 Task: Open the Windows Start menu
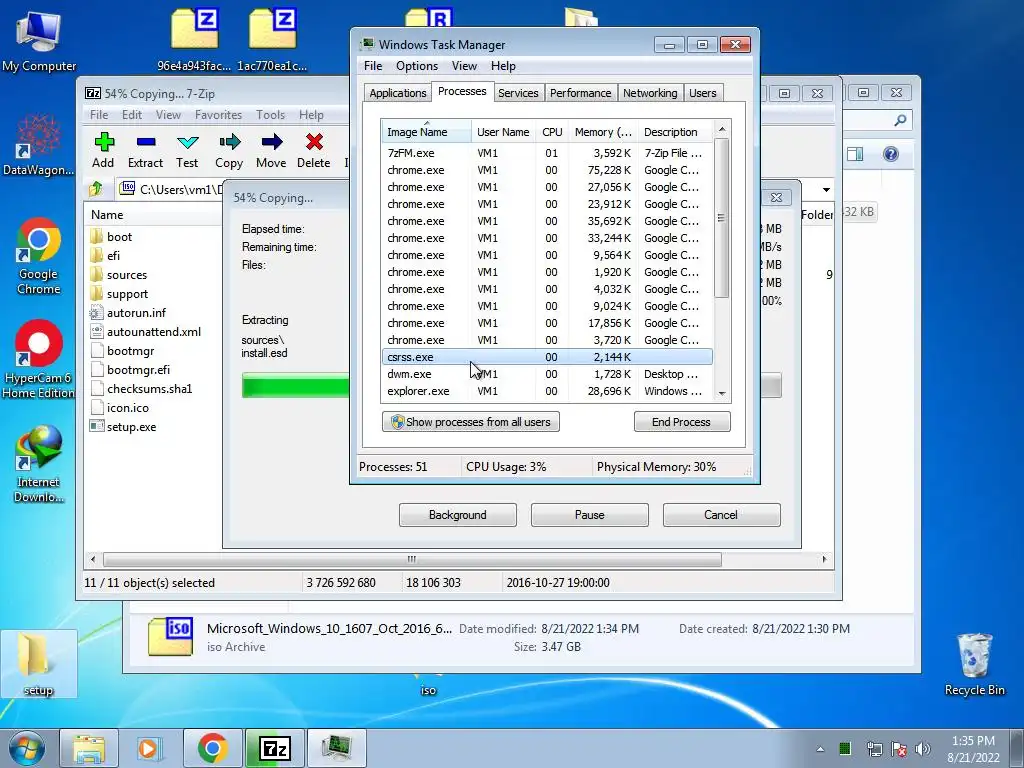tap(26, 748)
